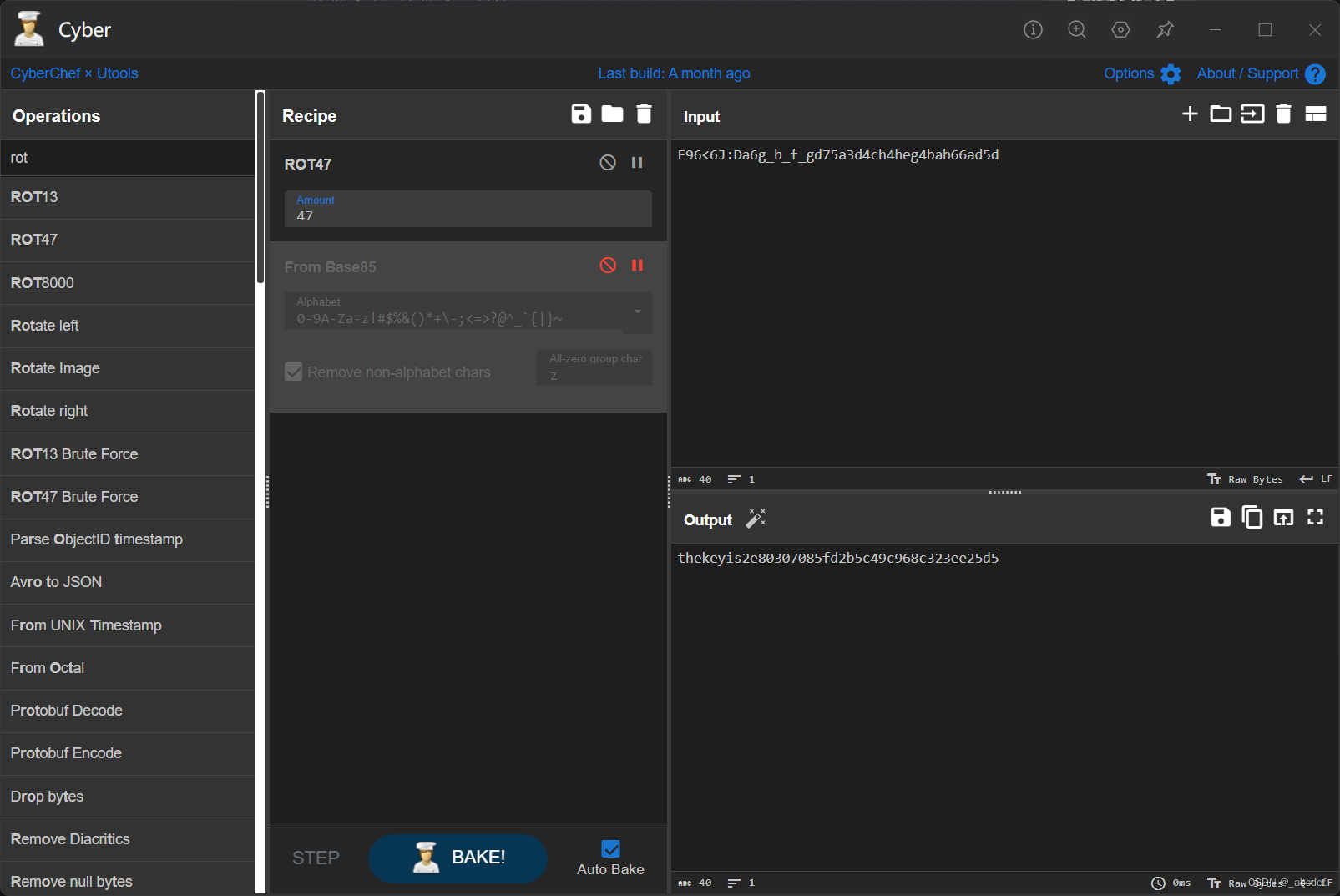Clear input and output trash icon
Viewport: 1340px width, 896px height.
[x=1284, y=114]
